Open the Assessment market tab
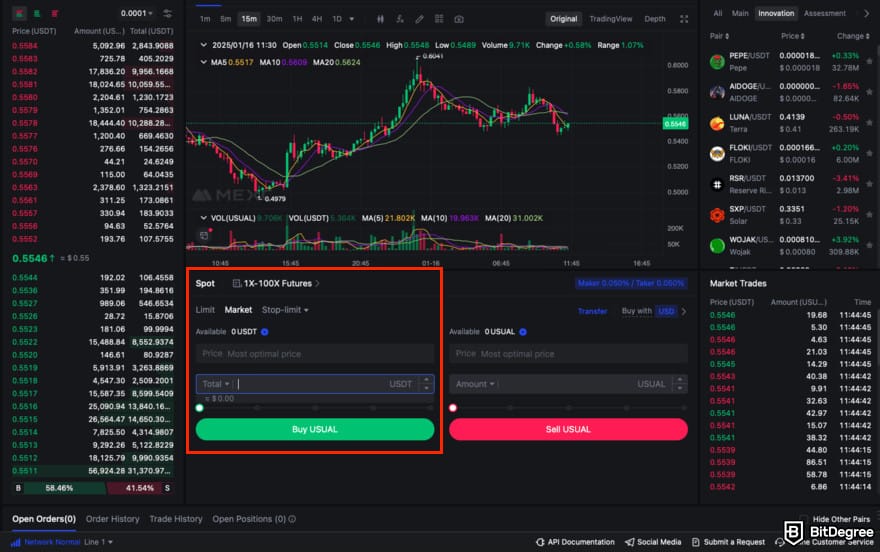This screenshot has width=880, height=552. [824, 13]
